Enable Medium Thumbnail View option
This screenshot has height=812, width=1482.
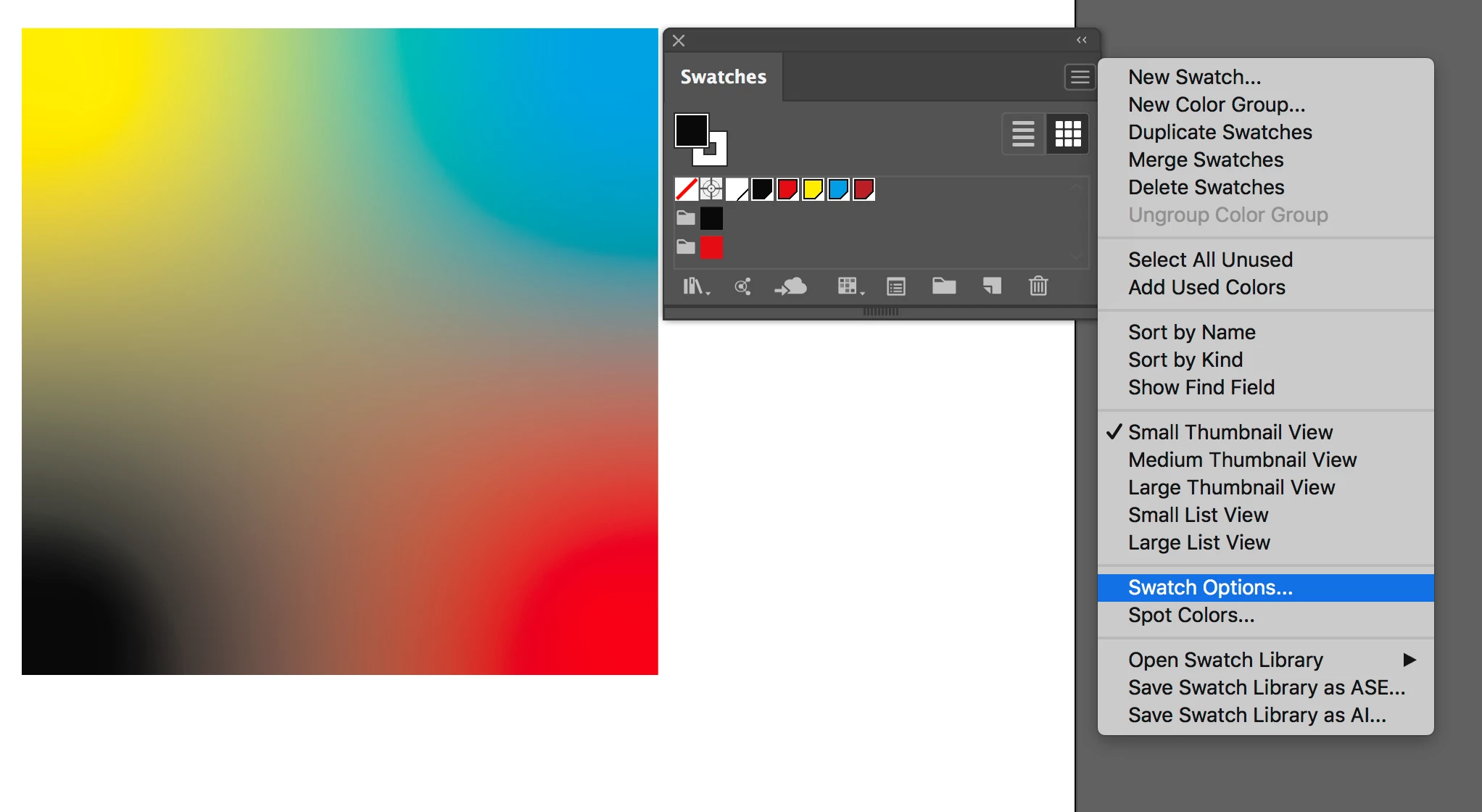[x=1242, y=460]
